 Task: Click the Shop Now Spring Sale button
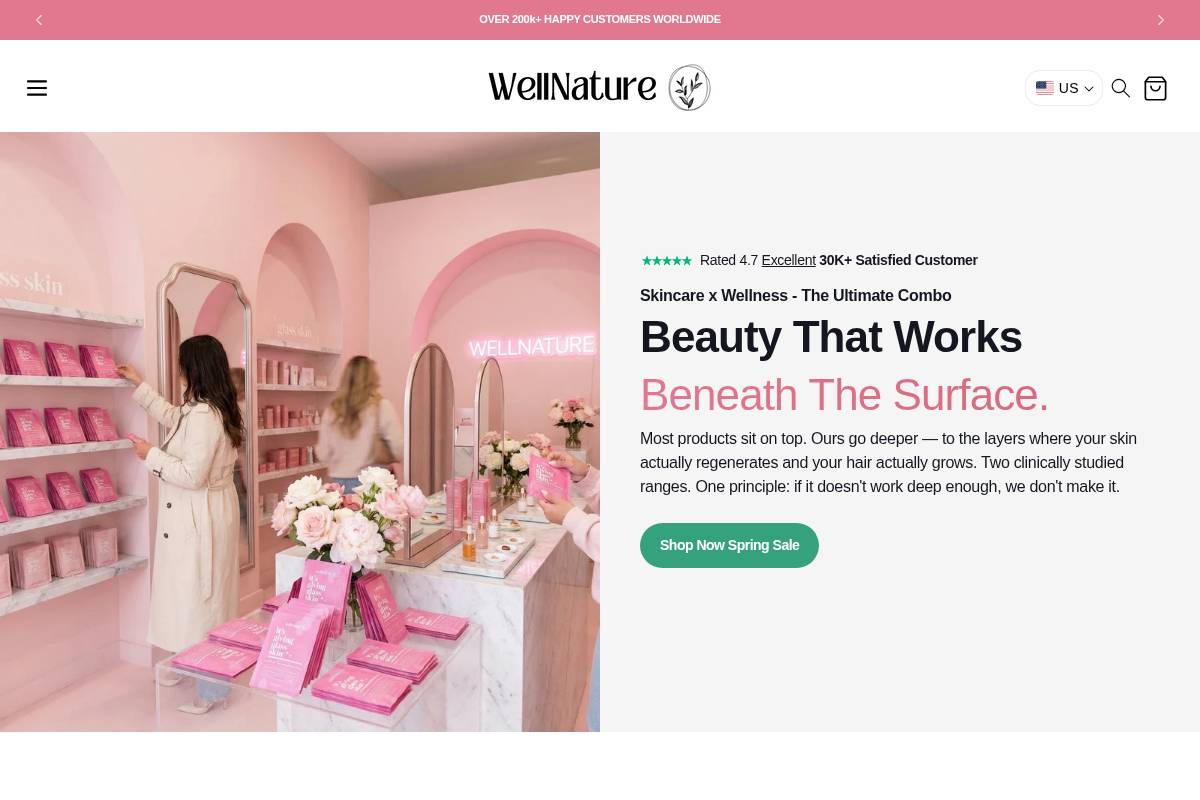[729, 545]
